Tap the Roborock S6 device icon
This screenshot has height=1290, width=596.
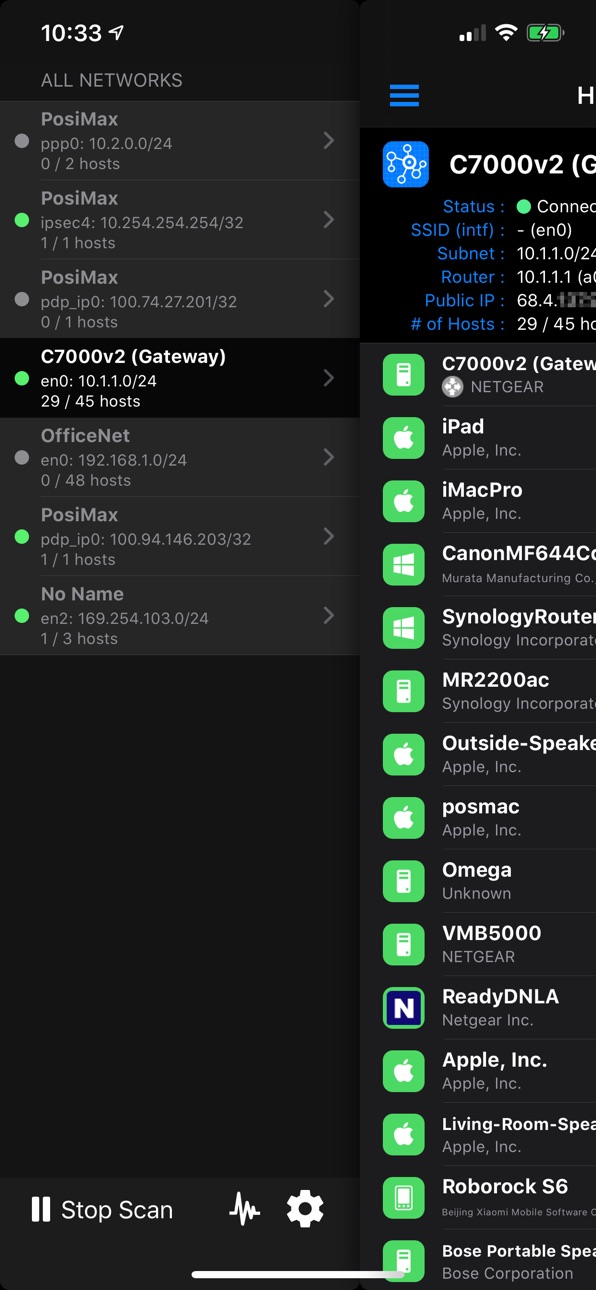coord(404,1197)
